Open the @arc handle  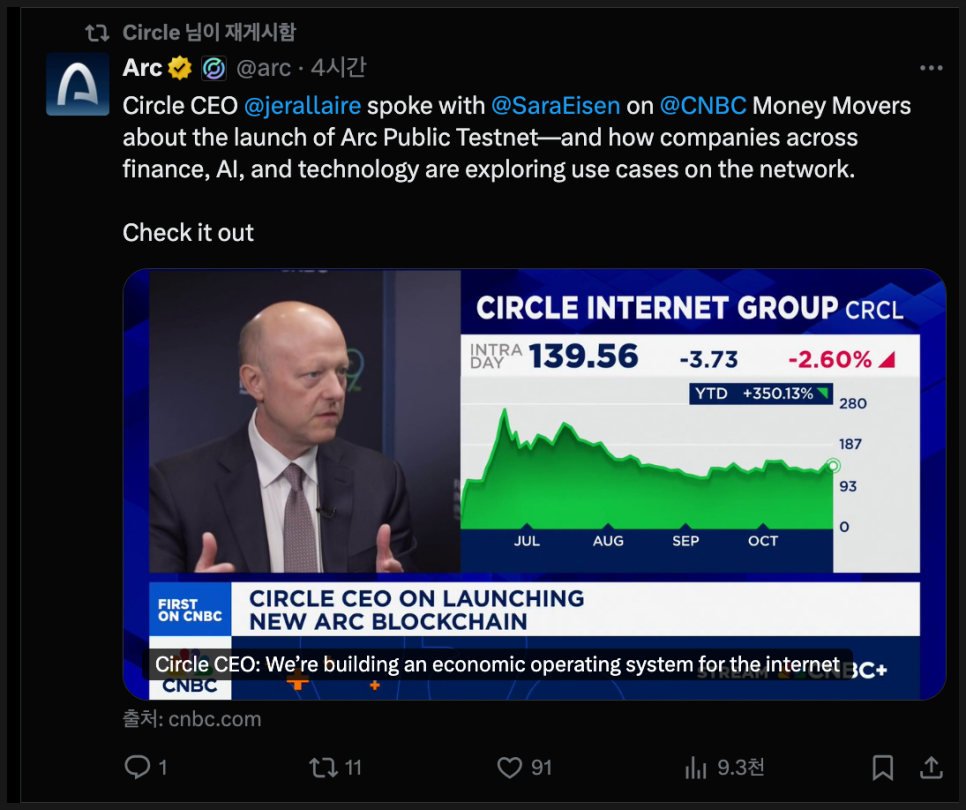pyautogui.click(x=263, y=68)
